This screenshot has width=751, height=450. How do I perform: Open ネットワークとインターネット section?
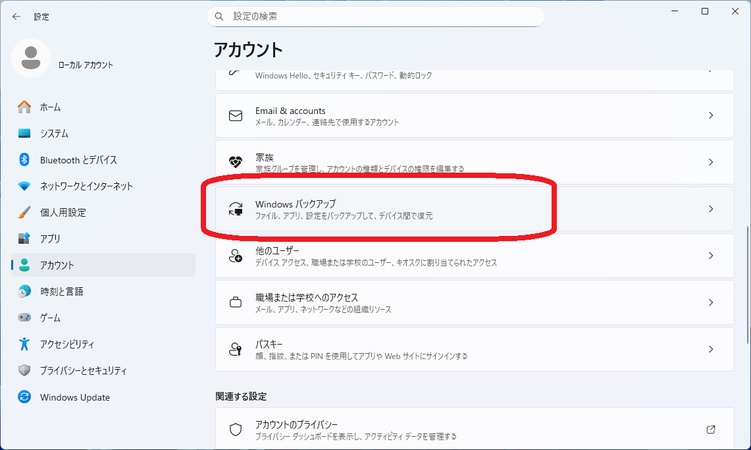point(103,186)
